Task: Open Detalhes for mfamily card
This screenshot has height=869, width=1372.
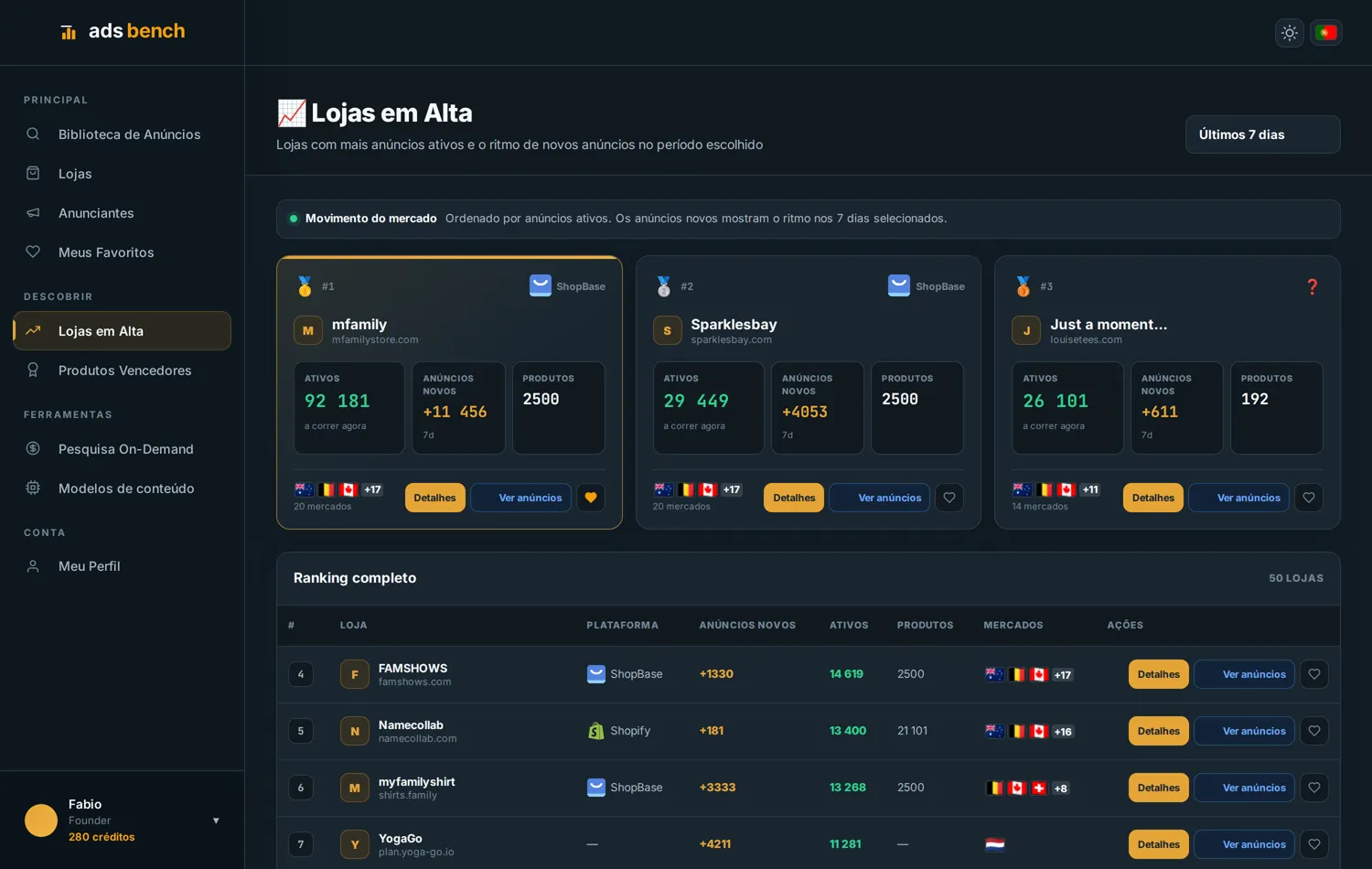Action: tap(434, 498)
